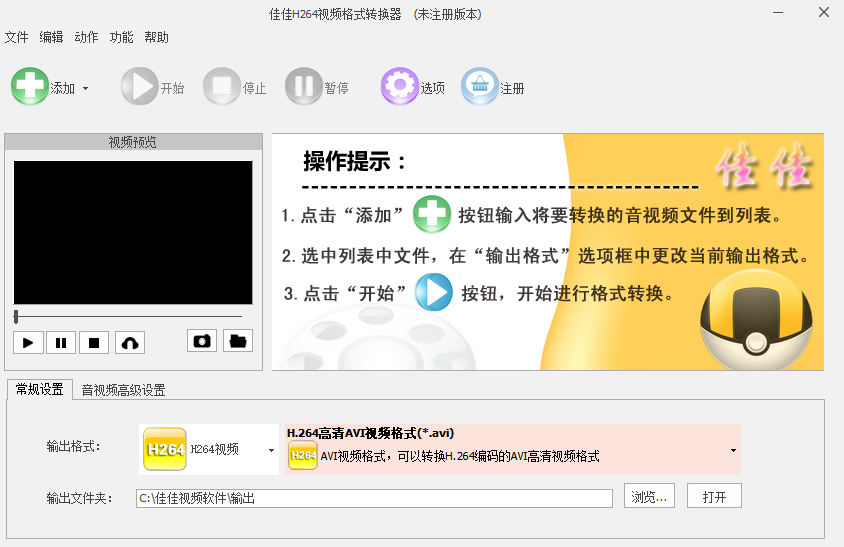Stop the video preview playback
Screen dimensions: 844x547
click(x=94, y=343)
